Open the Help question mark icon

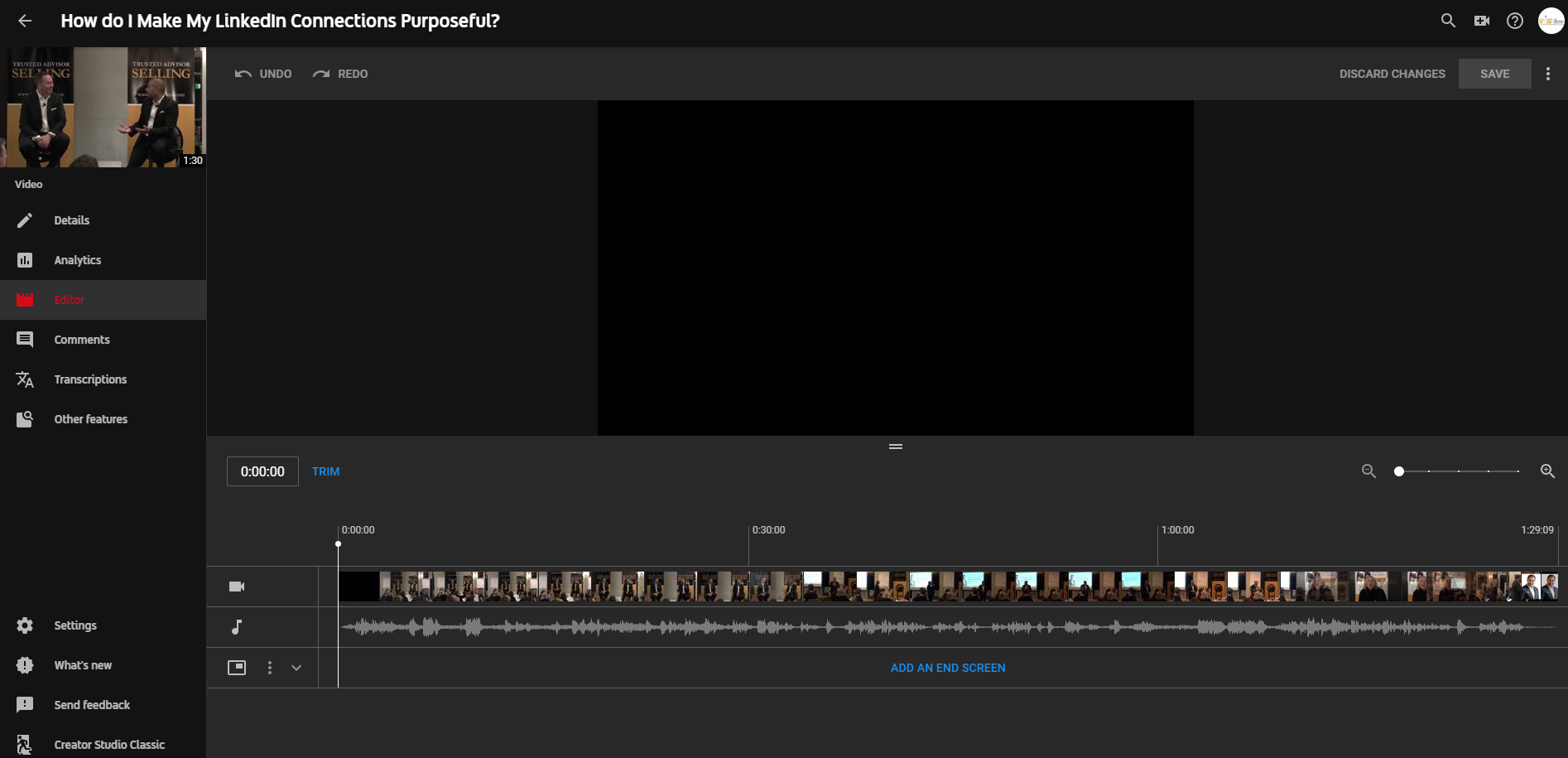pyautogui.click(x=1516, y=20)
